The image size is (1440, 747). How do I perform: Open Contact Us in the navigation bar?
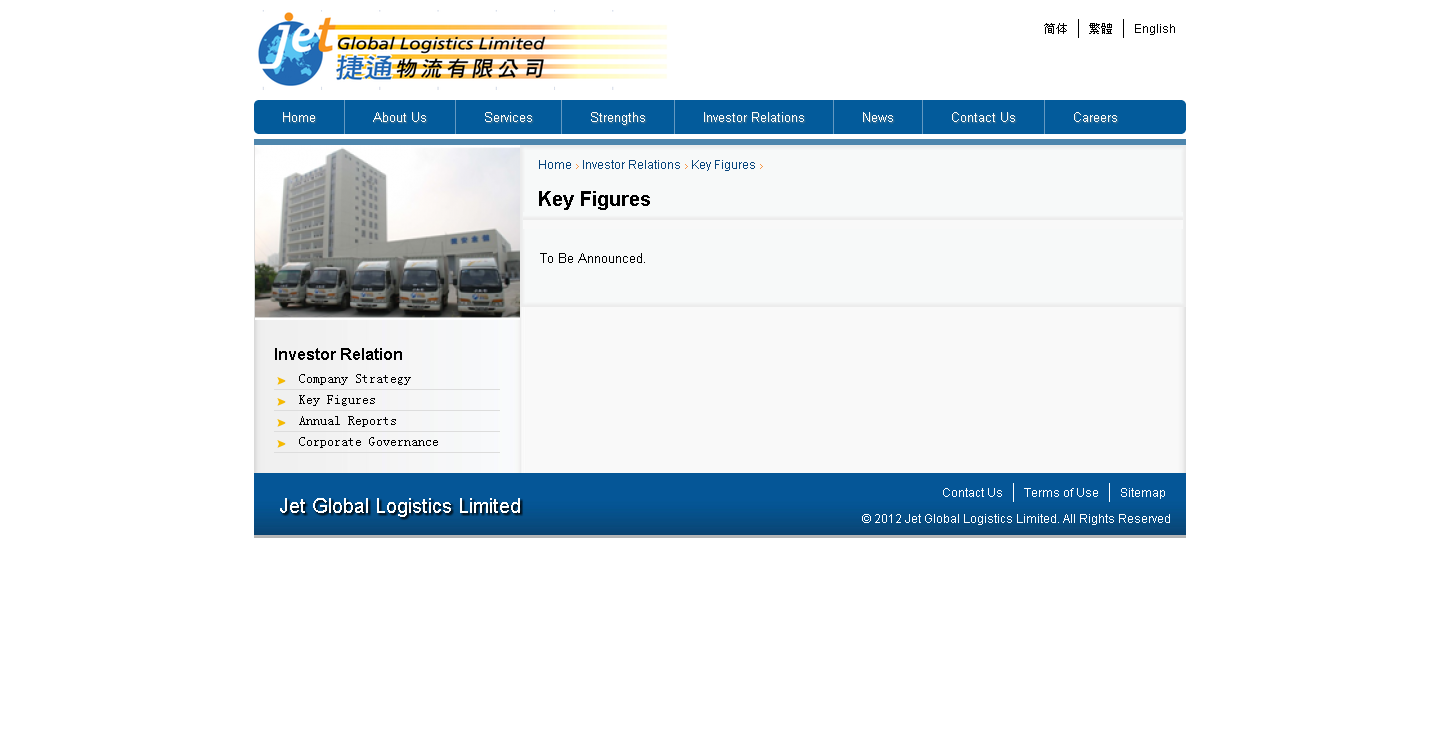[983, 118]
